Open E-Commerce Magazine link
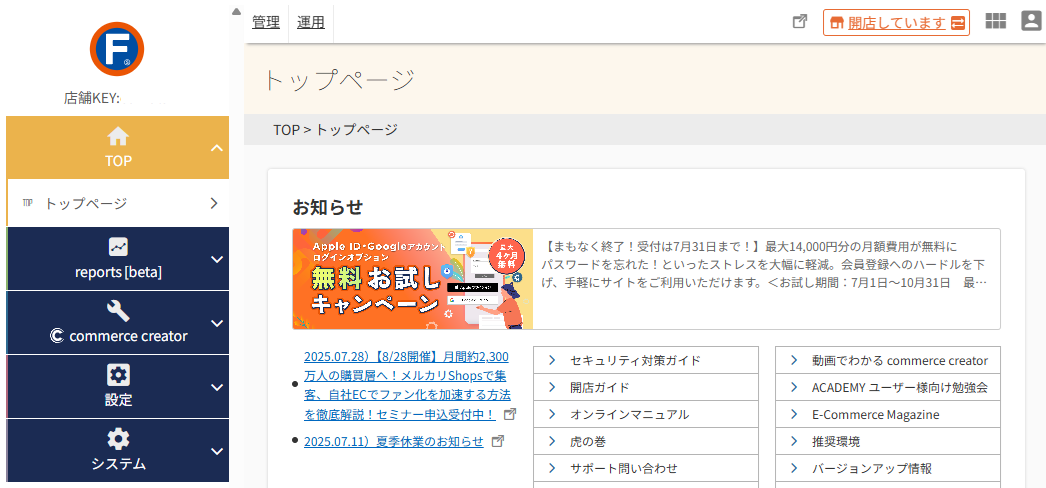 [x=875, y=415]
